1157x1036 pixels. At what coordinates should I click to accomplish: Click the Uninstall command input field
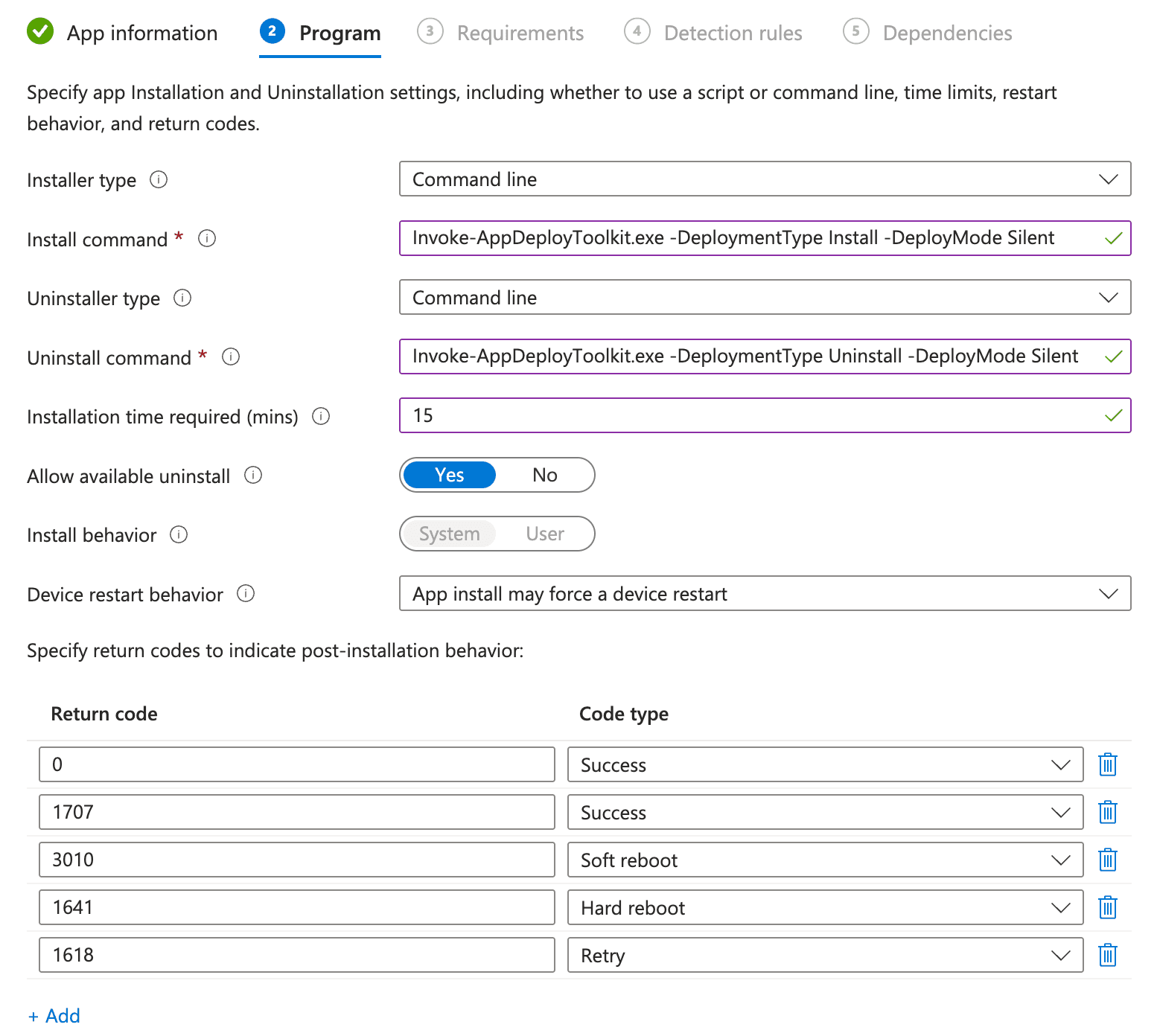tap(765, 356)
